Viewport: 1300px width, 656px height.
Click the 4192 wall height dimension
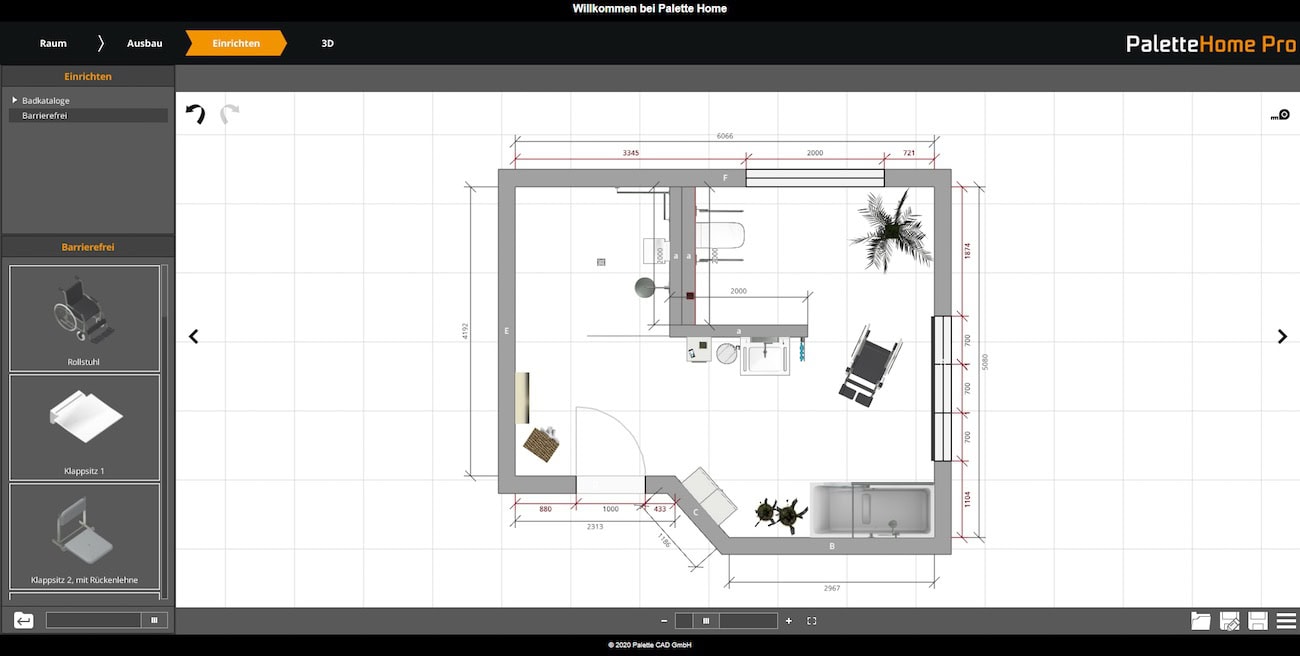coord(467,331)
